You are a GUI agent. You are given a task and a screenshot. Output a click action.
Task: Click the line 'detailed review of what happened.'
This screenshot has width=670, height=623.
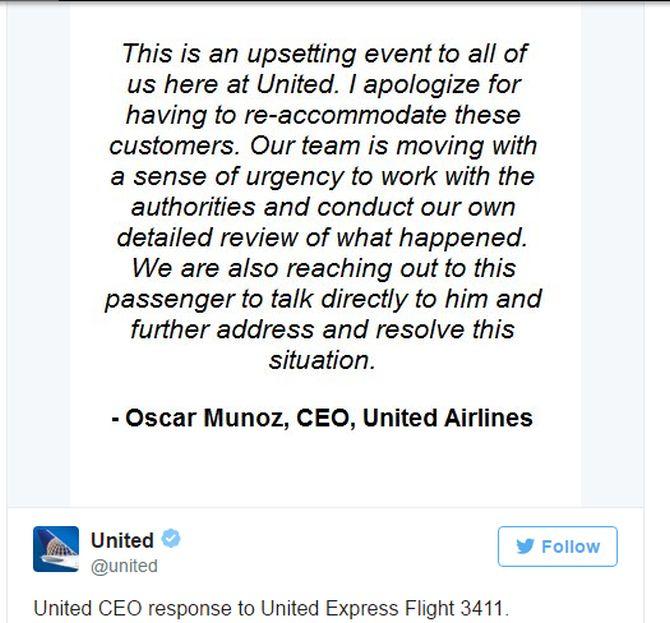[x=322, y=237]
